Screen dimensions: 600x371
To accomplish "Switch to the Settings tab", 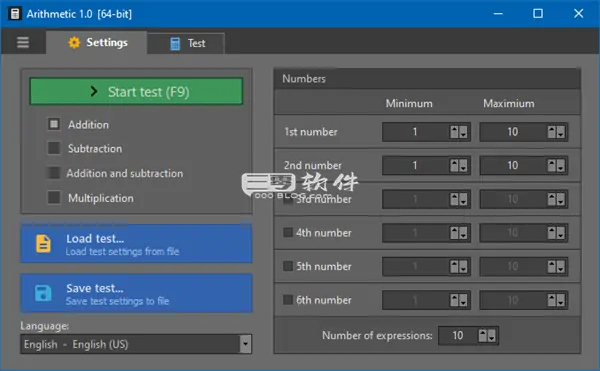I will click(x=97, y=42).
